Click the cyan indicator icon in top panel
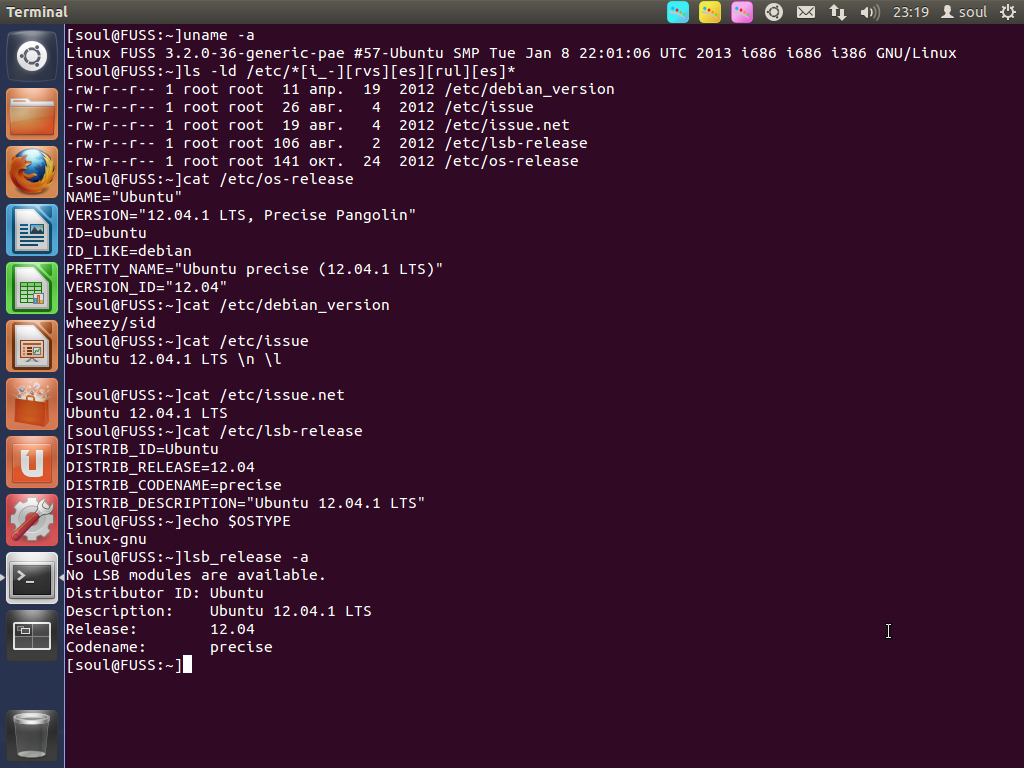 678,12
